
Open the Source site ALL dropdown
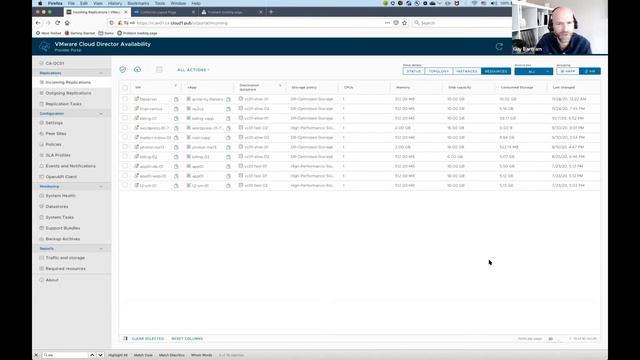[x=533, y=71]
